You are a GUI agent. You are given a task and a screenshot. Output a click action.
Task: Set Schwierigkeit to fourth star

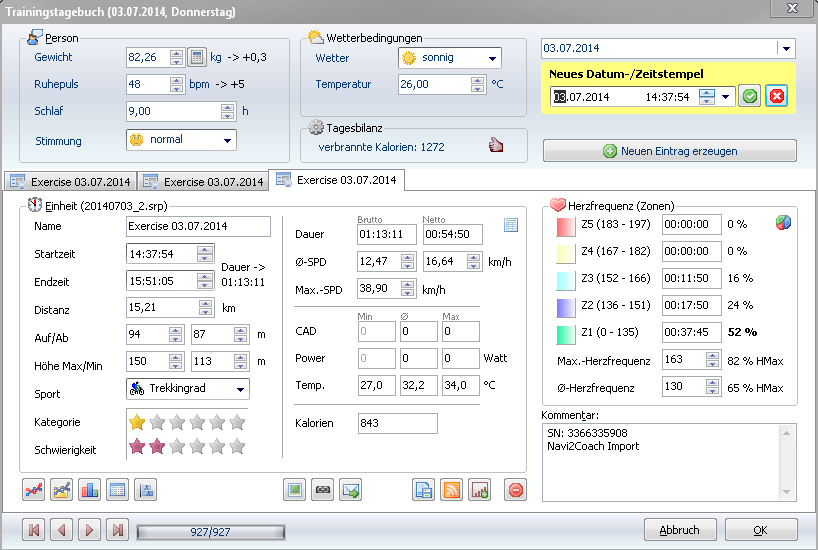[x=197, y=446]
